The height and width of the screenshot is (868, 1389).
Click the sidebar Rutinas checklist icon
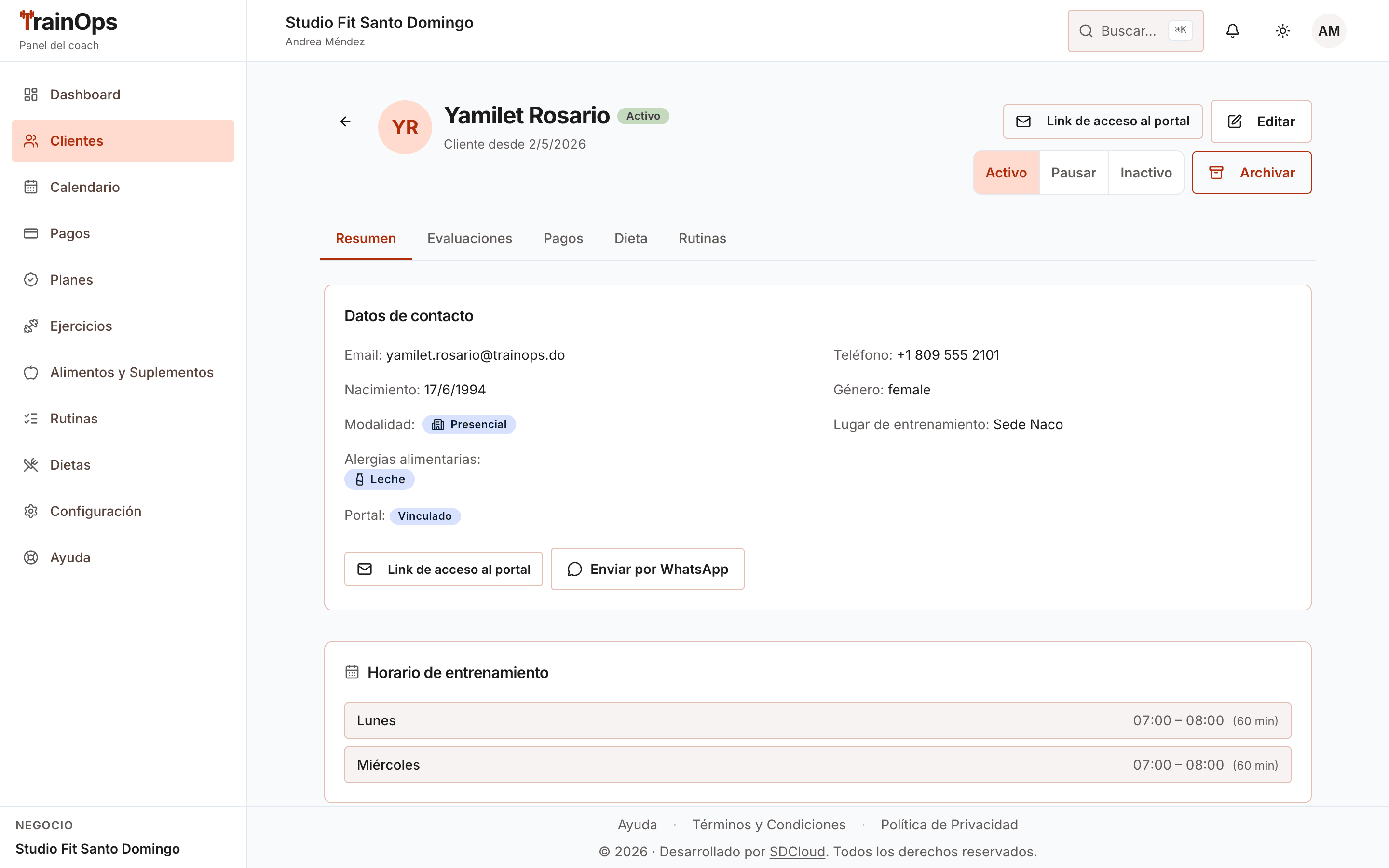coord(31,419)
